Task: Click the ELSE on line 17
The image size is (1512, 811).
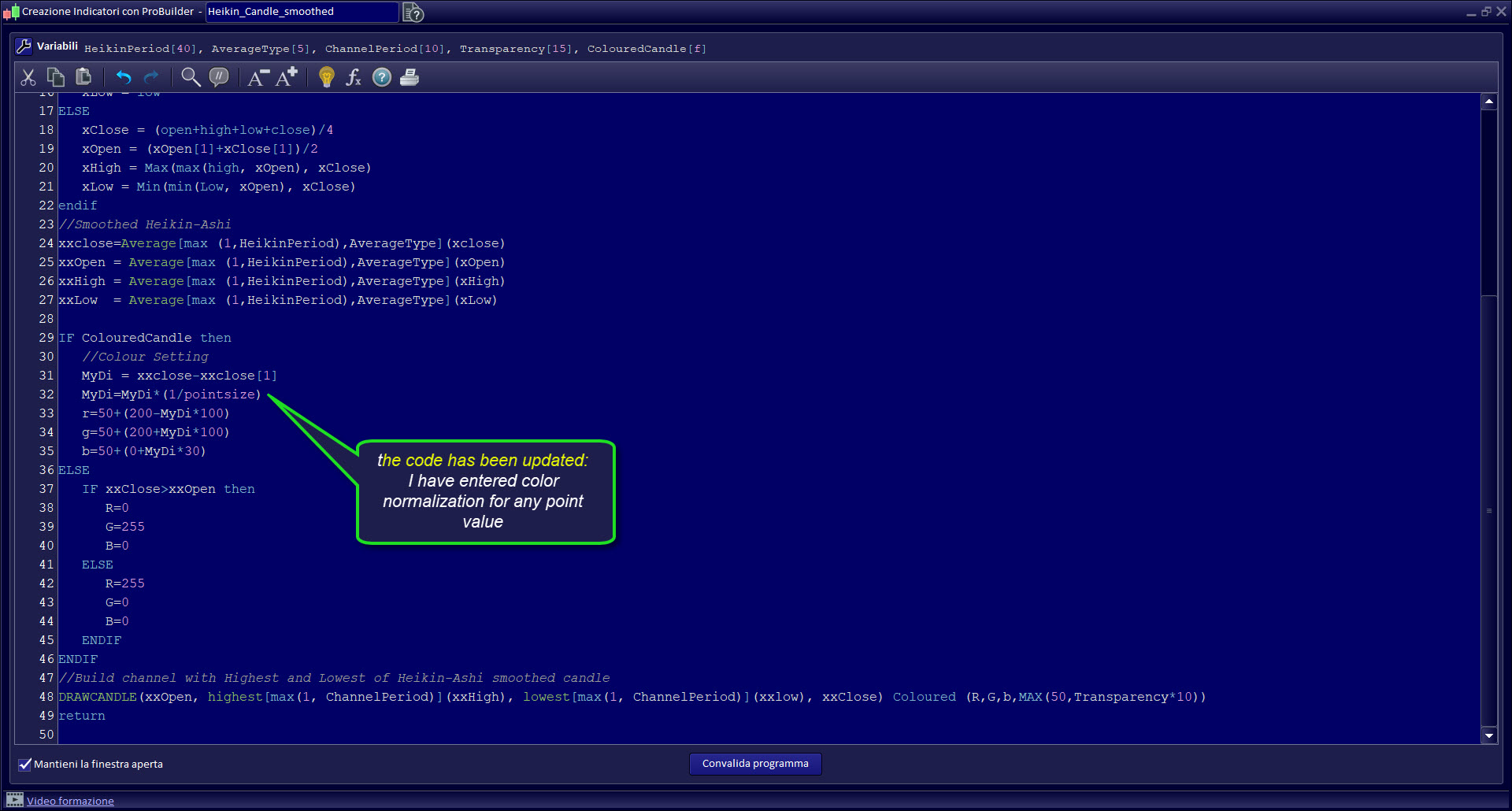Action: click(x=74, y=111)
